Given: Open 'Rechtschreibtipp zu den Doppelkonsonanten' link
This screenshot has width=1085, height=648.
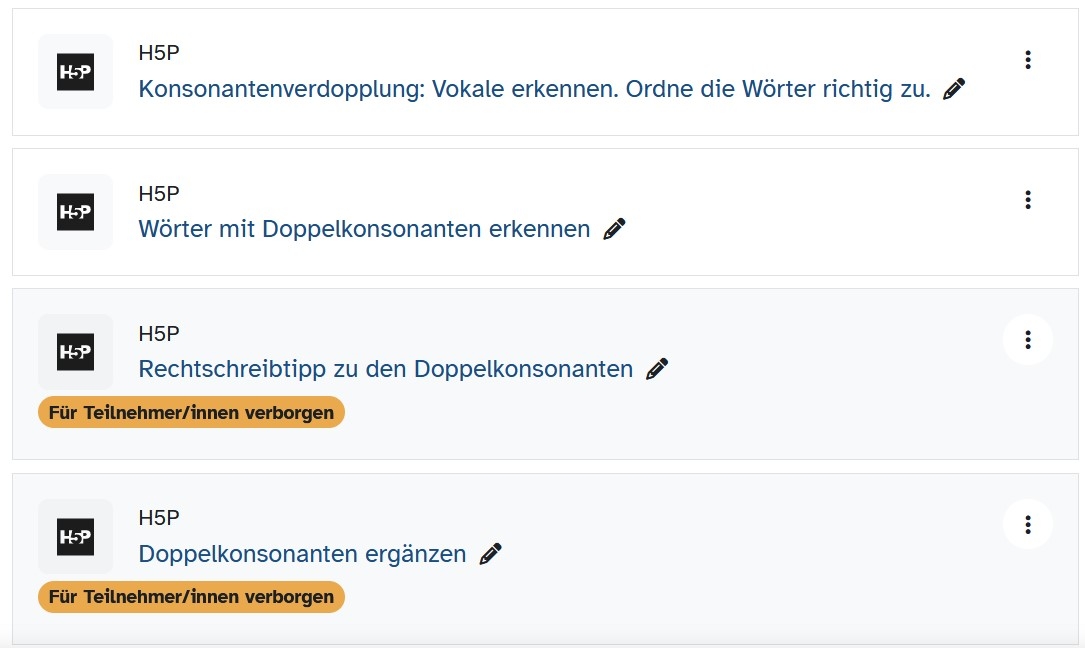Looking at the screenshot, I should [385, 370].
